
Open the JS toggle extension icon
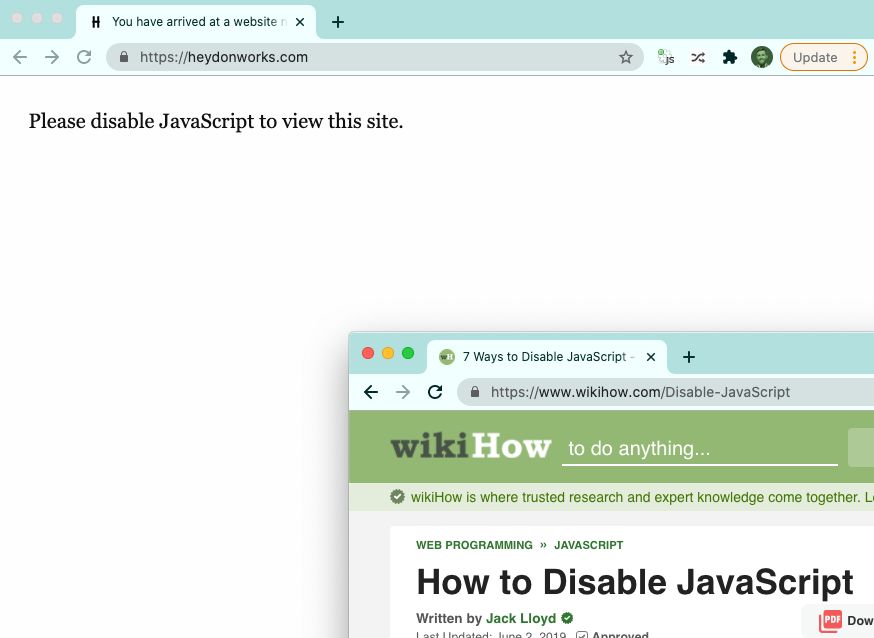666,57
